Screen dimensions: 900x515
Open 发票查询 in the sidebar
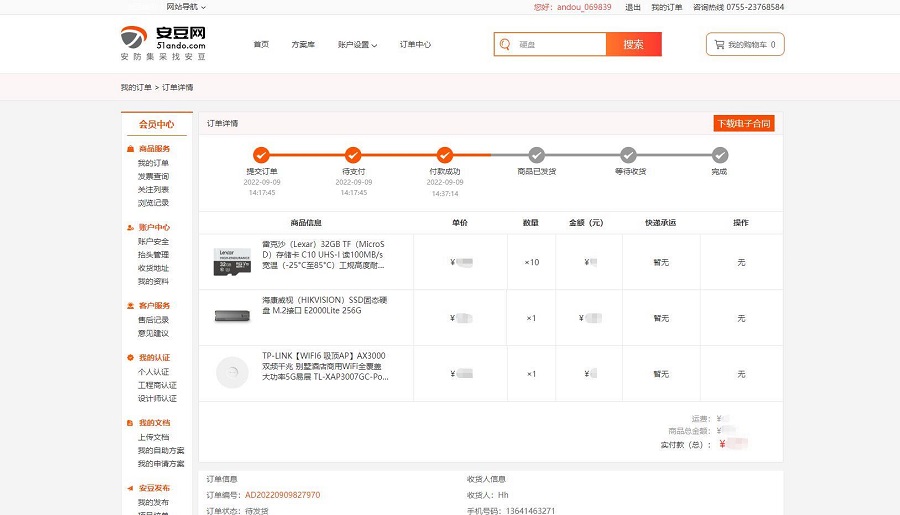click(153, 176)
